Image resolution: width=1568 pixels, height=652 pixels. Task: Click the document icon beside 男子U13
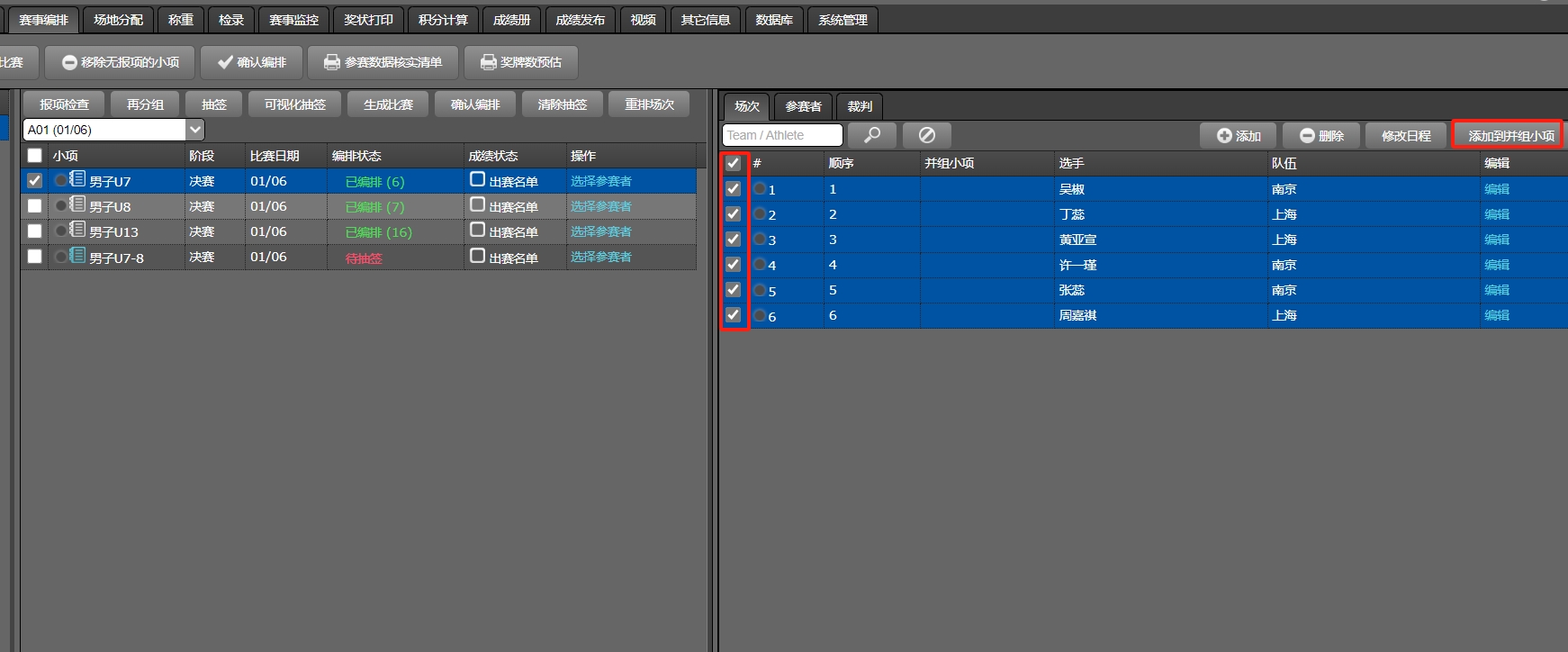coord(78,230)
